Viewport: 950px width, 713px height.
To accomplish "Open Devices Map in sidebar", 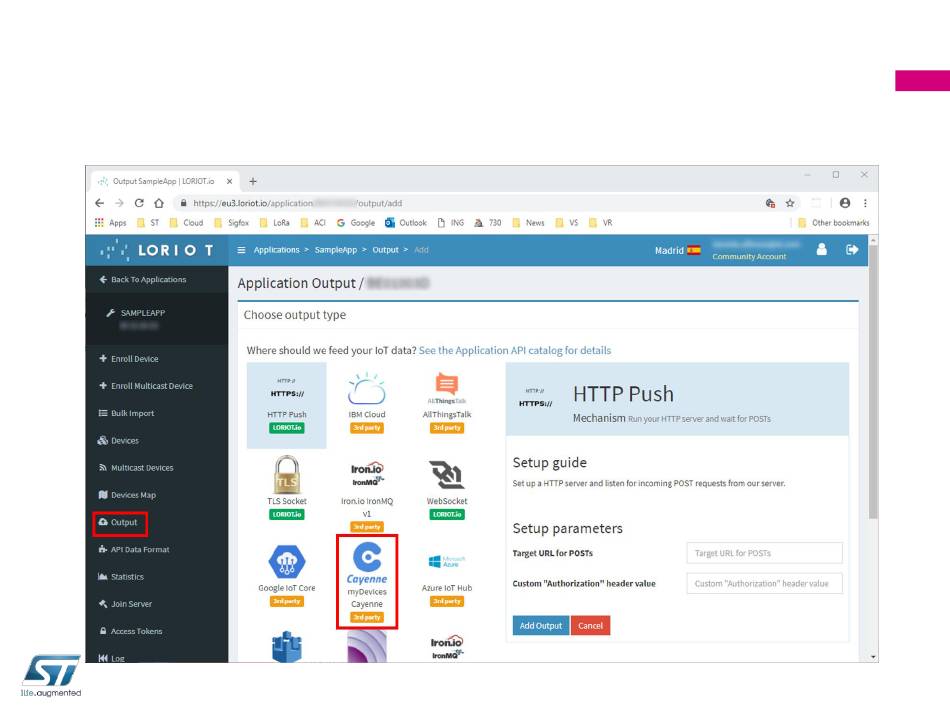I will (x=127, y=495).
